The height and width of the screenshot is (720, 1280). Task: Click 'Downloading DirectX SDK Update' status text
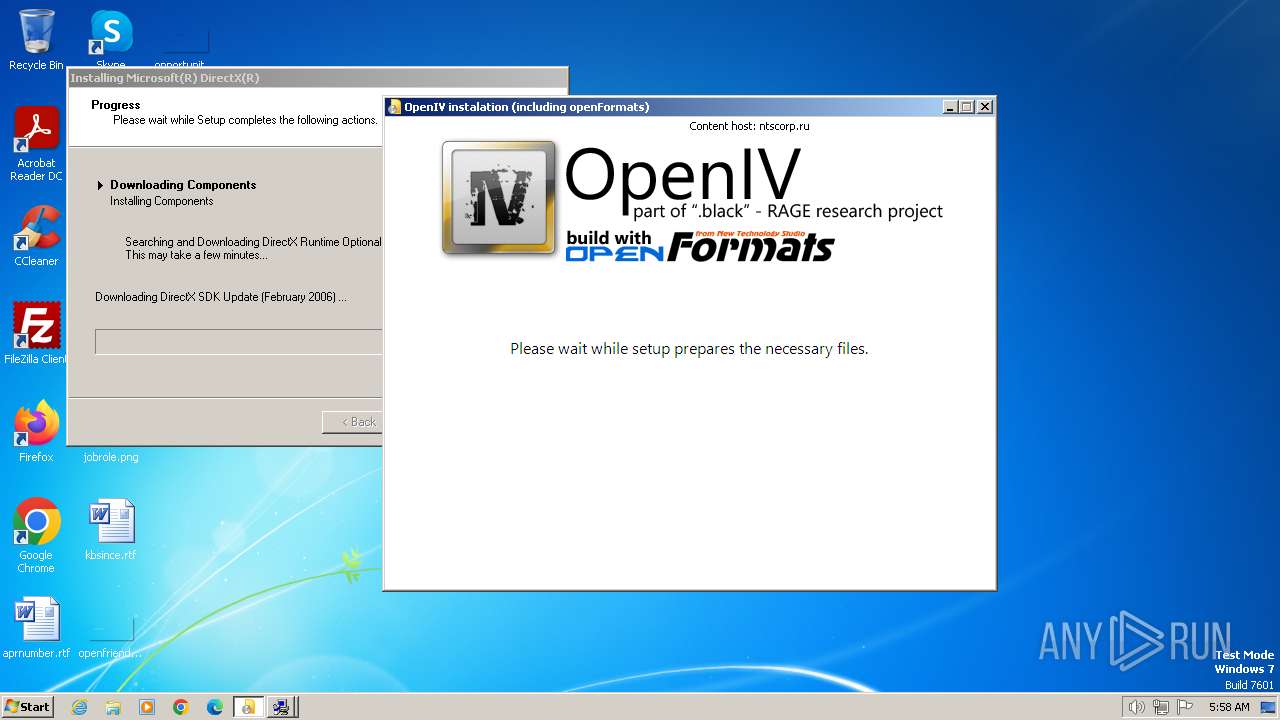pos(221,297)
